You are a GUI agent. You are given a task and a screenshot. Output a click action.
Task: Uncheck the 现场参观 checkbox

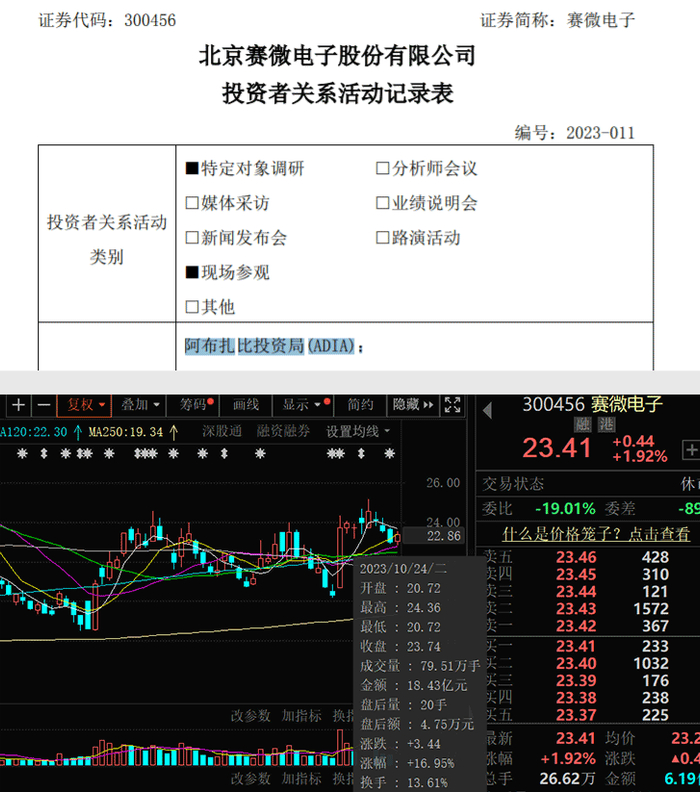(x=192, y=273)
